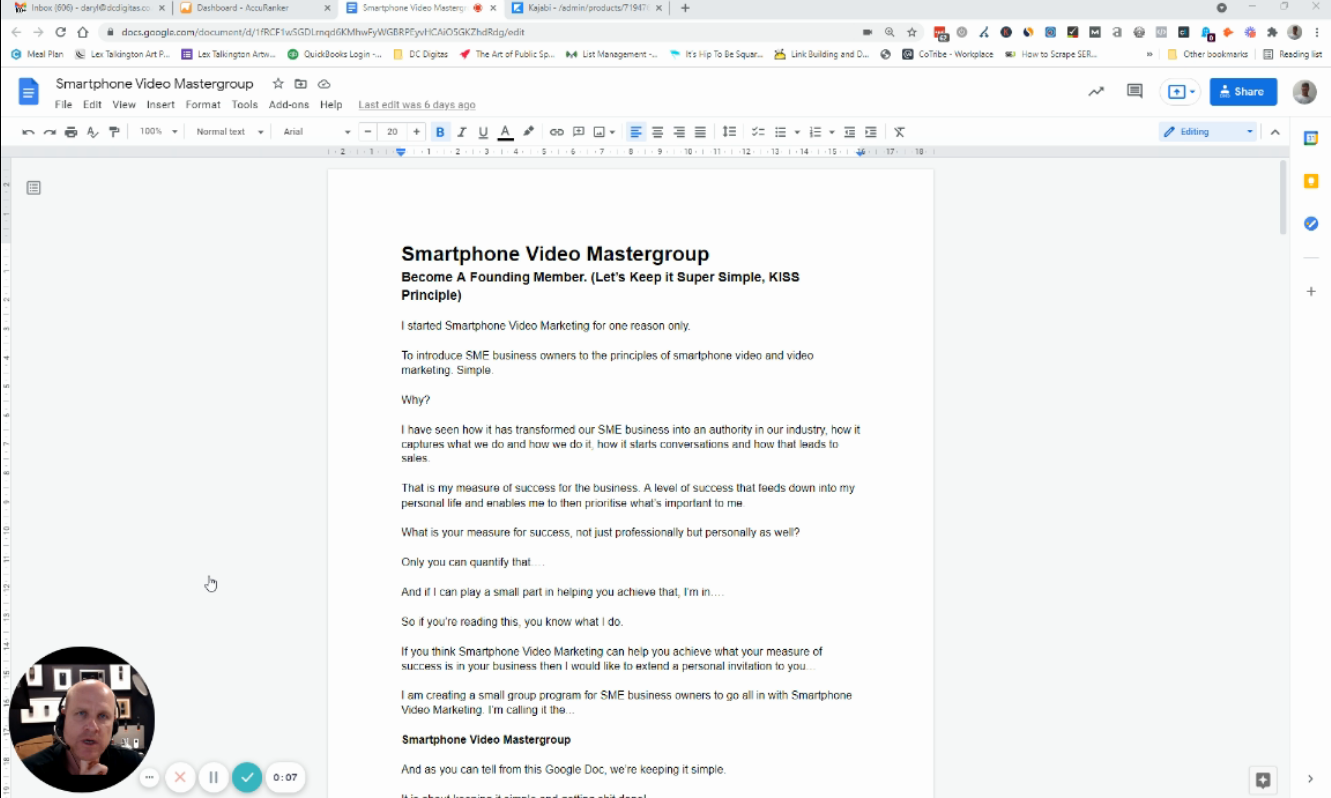Open the Insert menu
Screen dimensions: 1331x798
[160, 105]
